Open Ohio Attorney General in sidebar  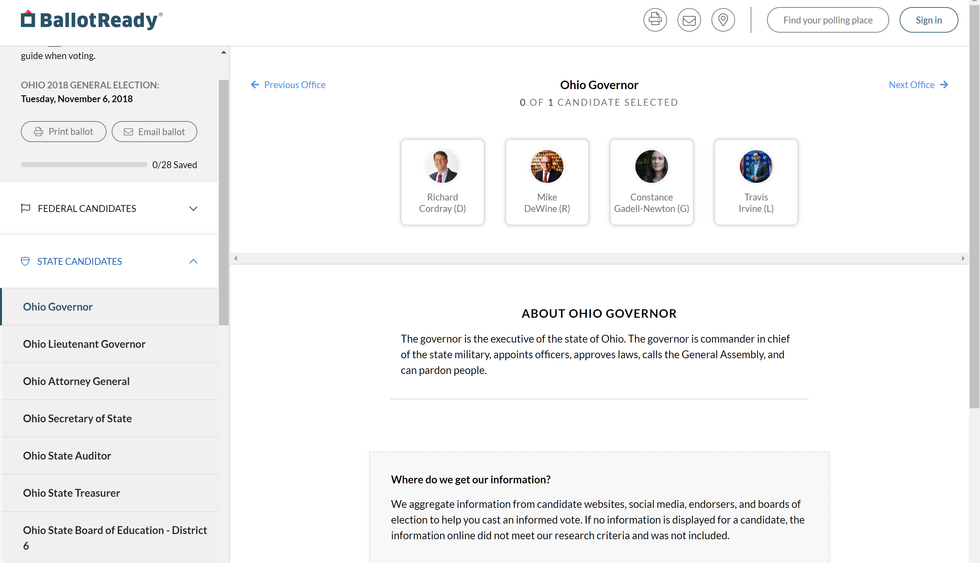coord(76,381)
